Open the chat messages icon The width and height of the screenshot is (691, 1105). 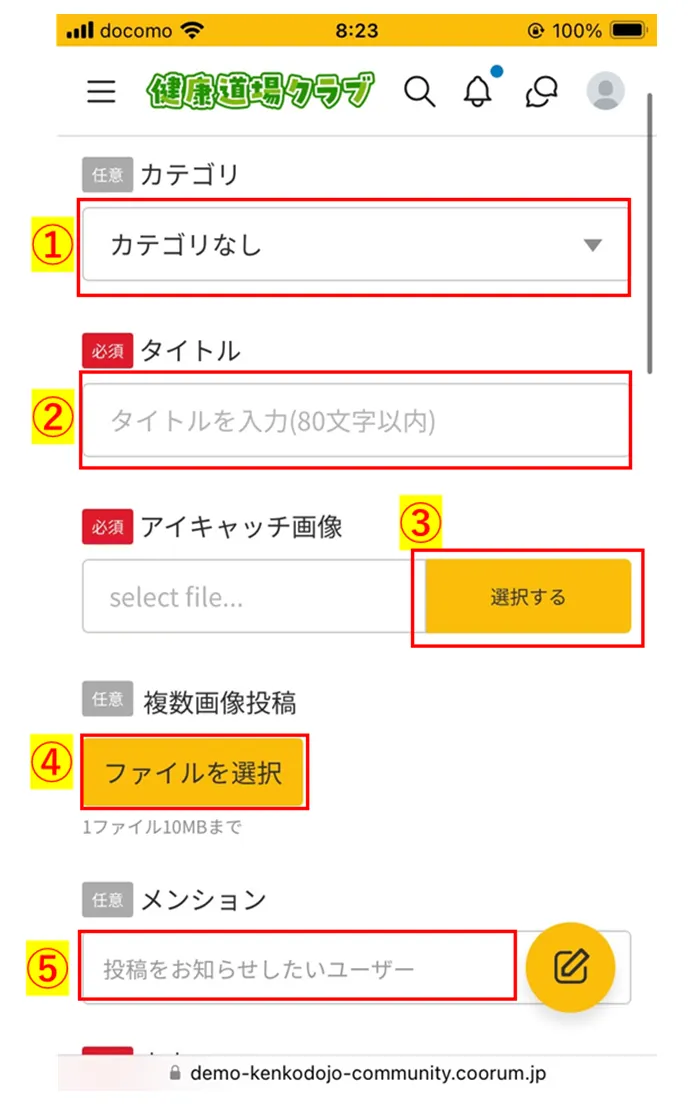pos(542,92)
